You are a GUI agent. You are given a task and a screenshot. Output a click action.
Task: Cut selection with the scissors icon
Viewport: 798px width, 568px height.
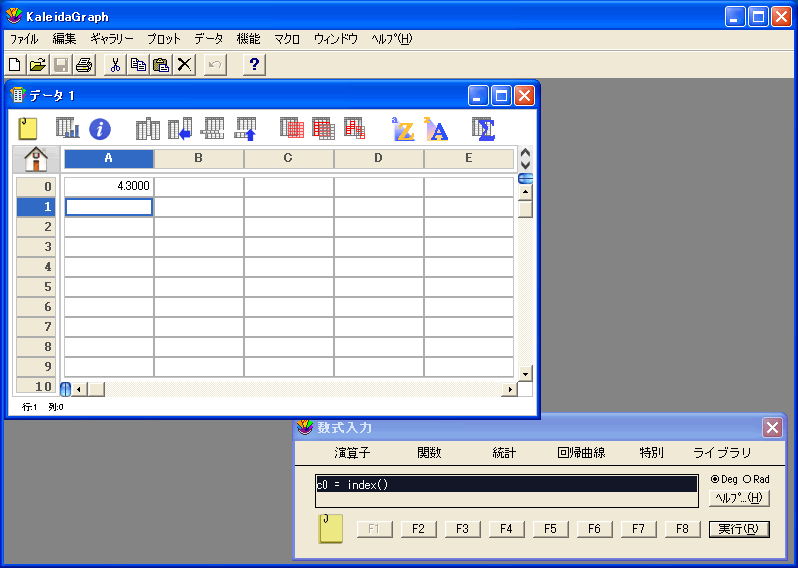pyautogui.click(x=116, y=65)
